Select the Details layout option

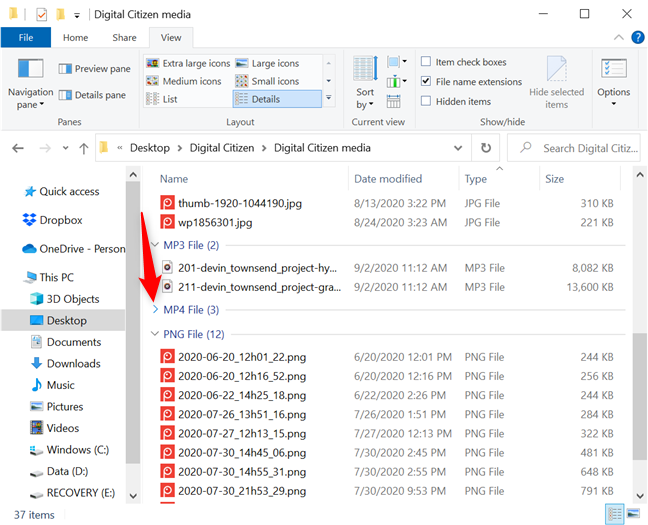click(277, 99)
